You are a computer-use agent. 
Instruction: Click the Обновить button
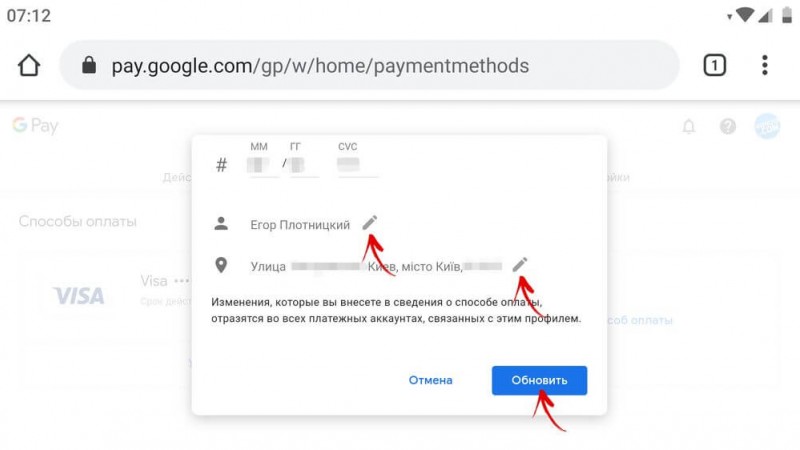tap(539, 380)
